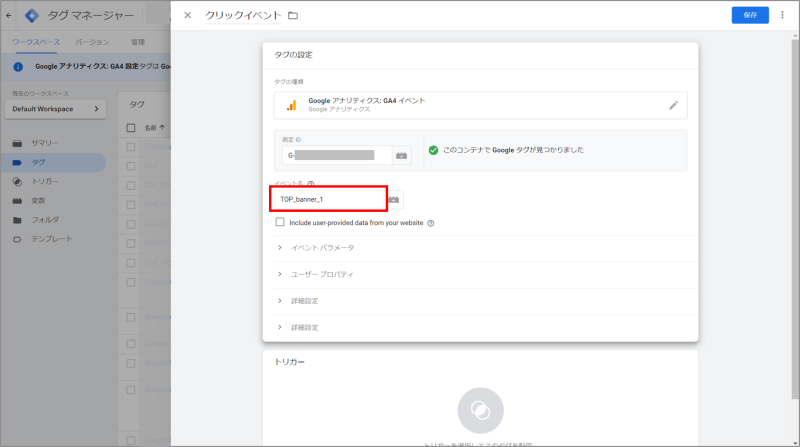Click the vertical scrollbar of the editor panel
800x447 pixels.
point(795,217)
